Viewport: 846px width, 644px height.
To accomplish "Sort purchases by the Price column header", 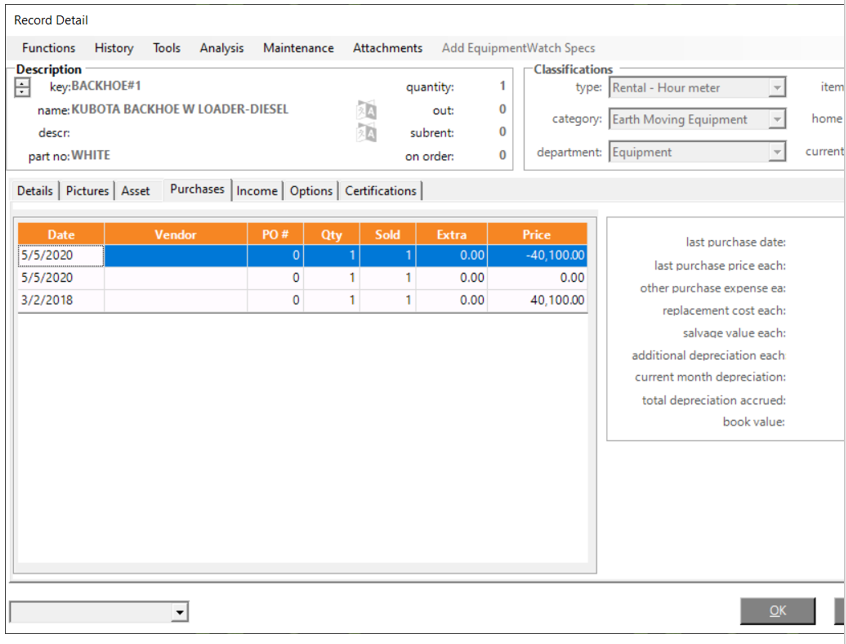I will click(537, 234).
